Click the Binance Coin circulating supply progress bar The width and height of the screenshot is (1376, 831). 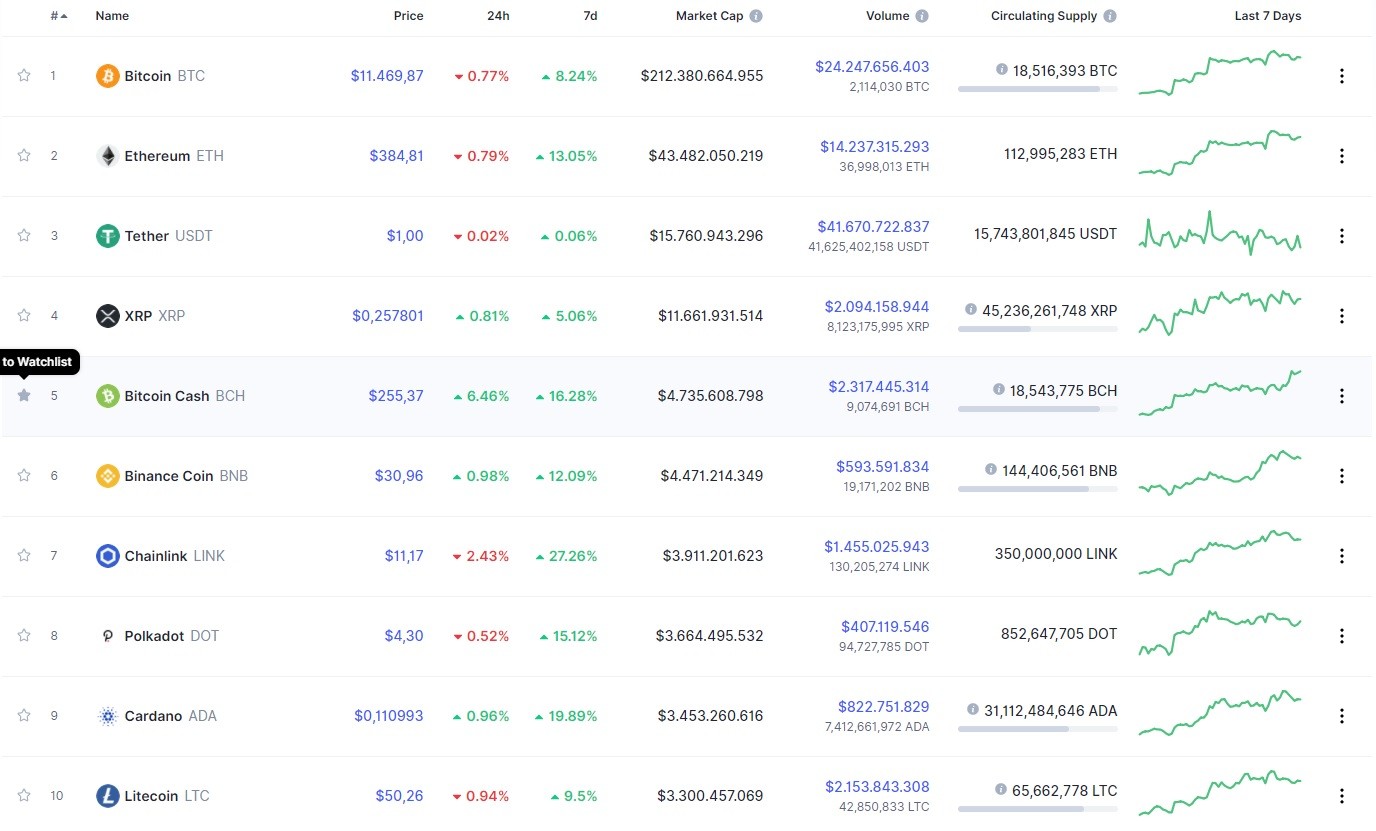[1037, 489]
